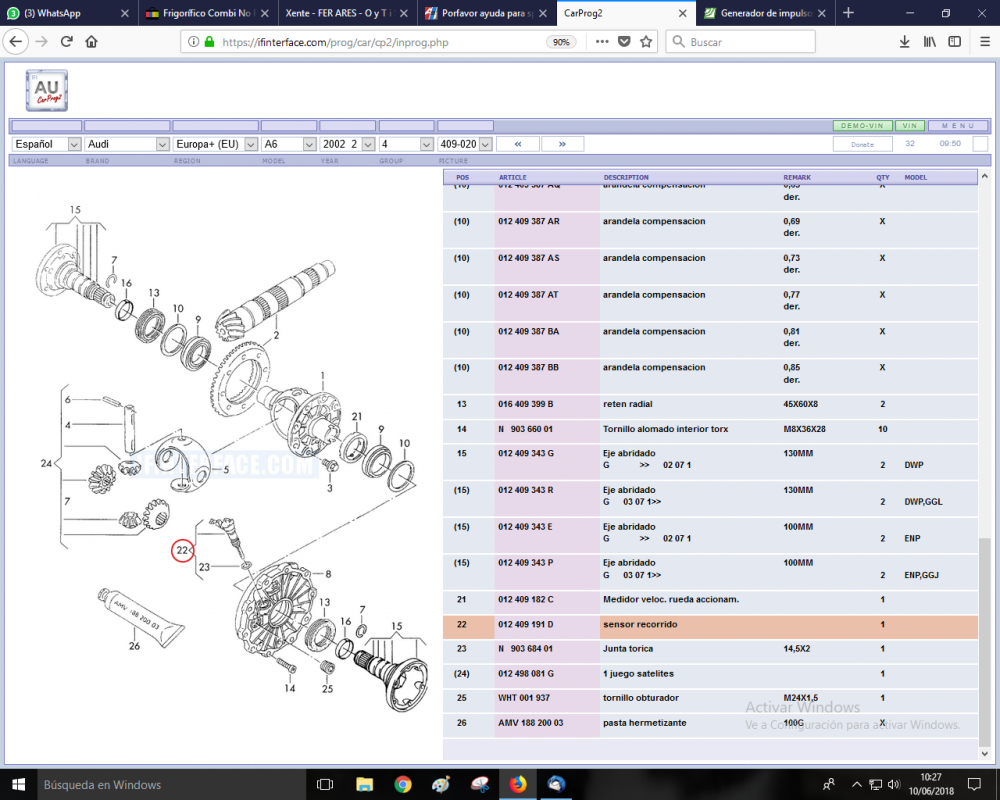Close the CarProg2 tab
The width and height of the screenshot is (1000, 800).
[x=682, y=13]
